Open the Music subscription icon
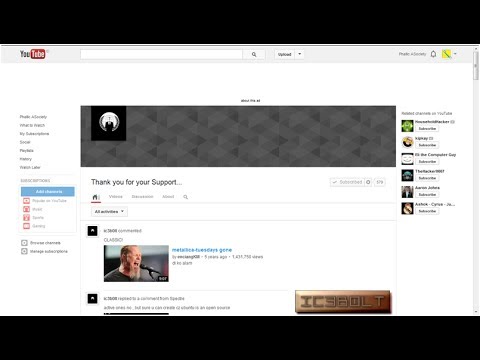 [26, 209]
